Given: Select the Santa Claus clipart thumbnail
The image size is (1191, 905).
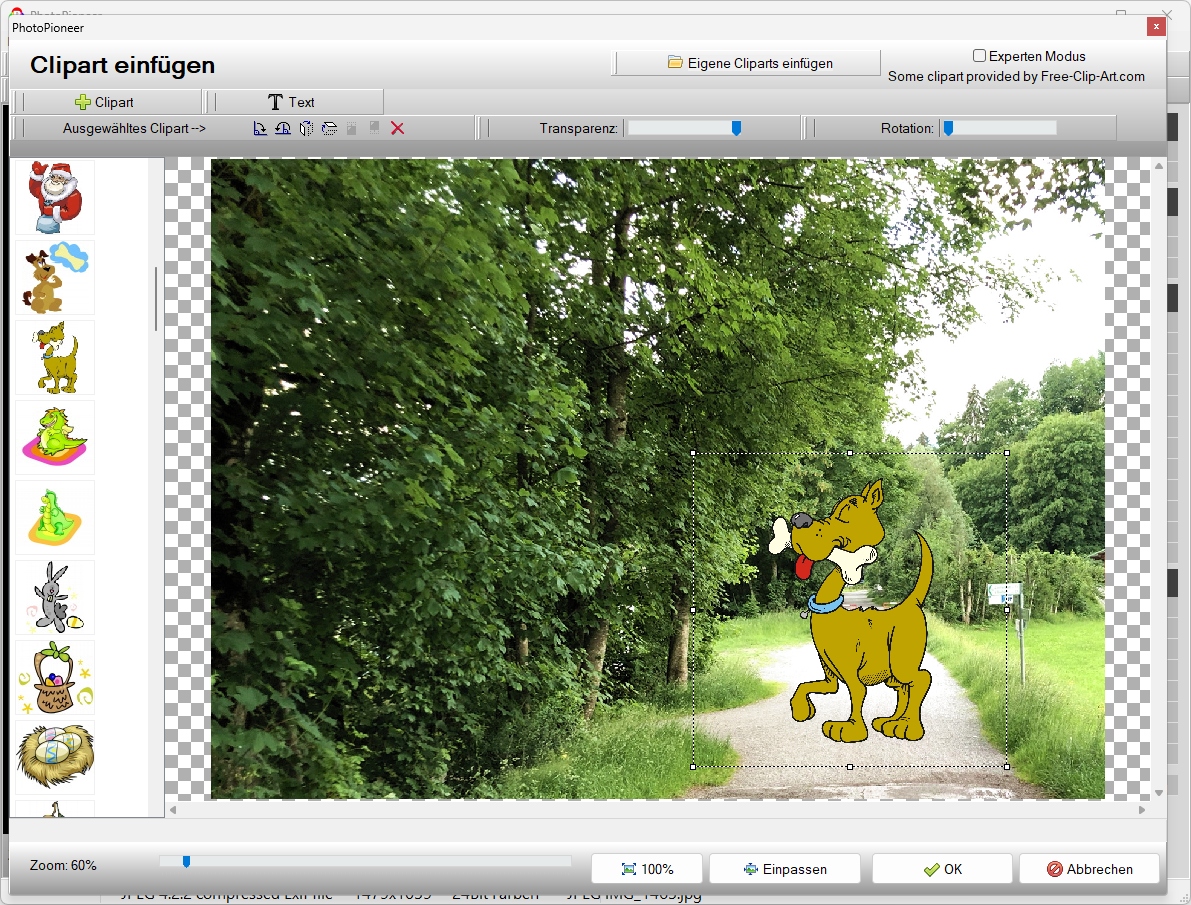Looking at the screenshot, I should pyautogui.click(x=55, y=197).
